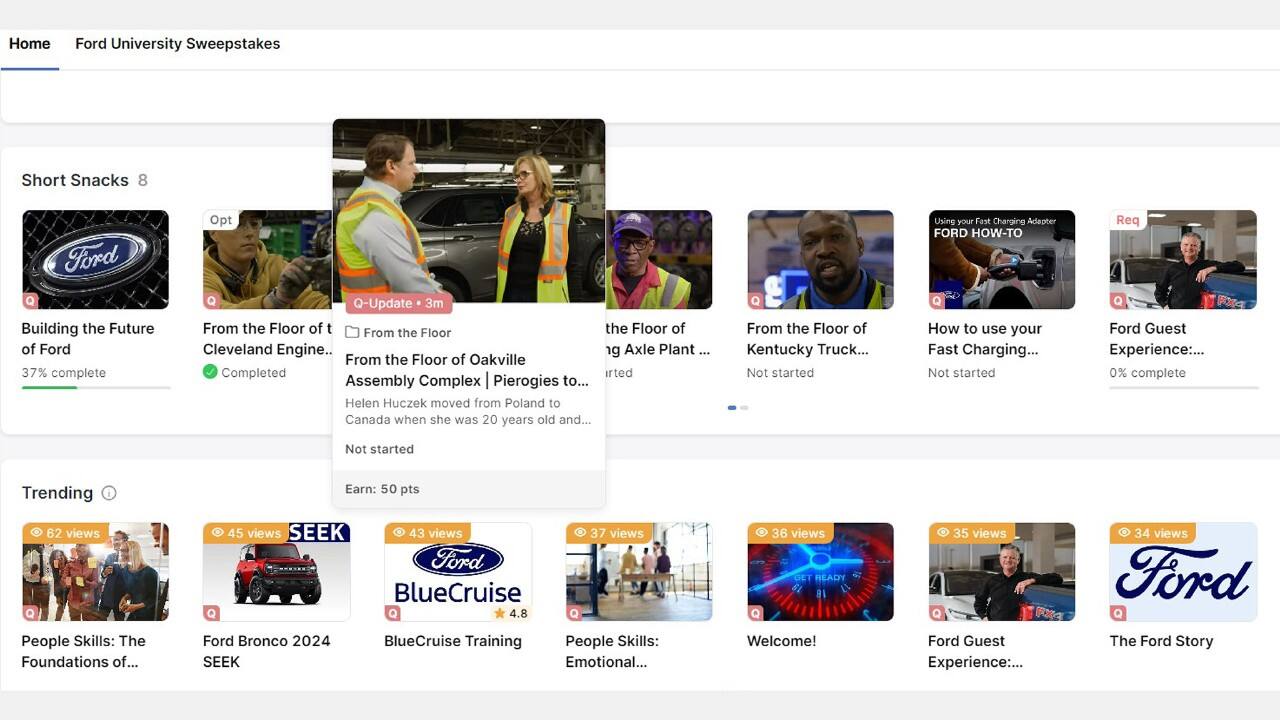This screenshot has height=720, width=1280.
Task: Click Q icon on The Ford Story thumbnail
Action: [1118, 613]
